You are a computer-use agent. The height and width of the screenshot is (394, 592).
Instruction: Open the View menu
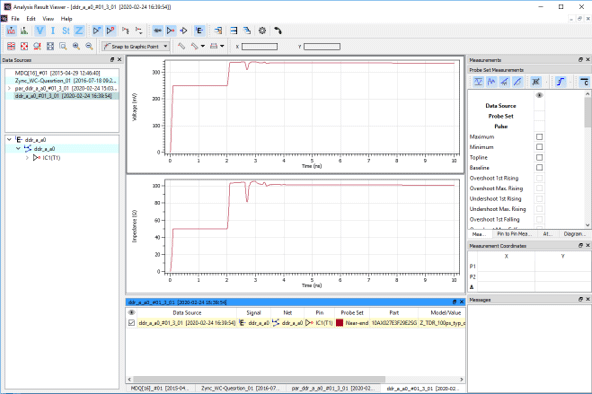tap(48, 18)
